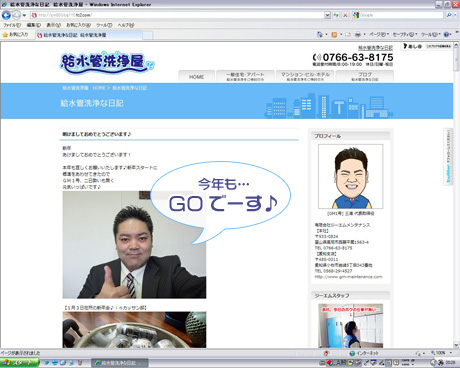Click the orange RSS feeds icon
The image size is (460, 368).
[334, 34]
